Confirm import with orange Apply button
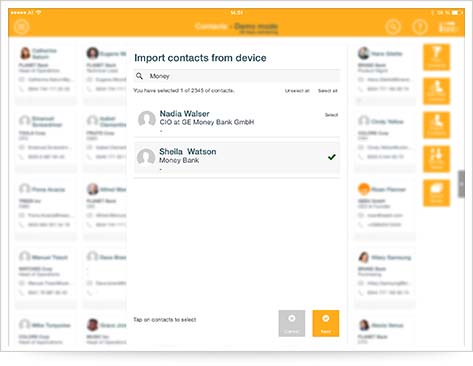This screenshot has width=473, height=366. (x=326, y=323)
